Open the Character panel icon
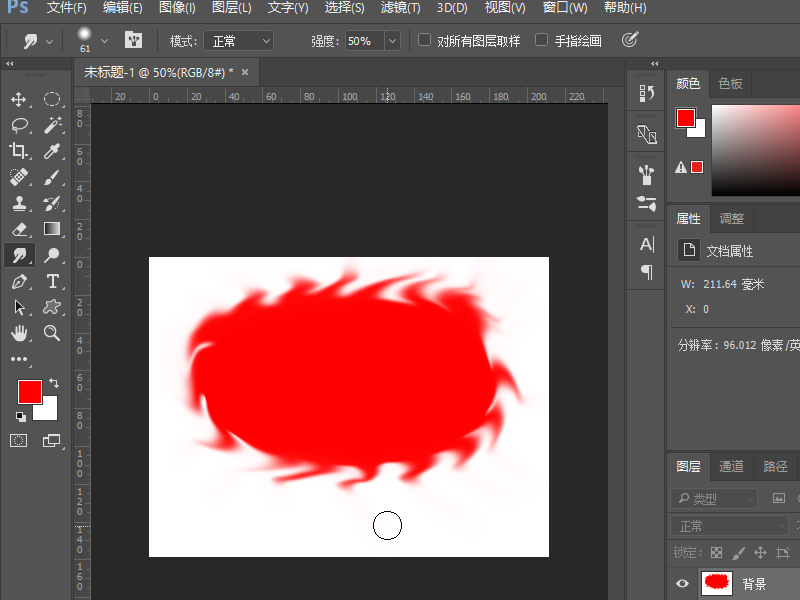 pos(646,244)
